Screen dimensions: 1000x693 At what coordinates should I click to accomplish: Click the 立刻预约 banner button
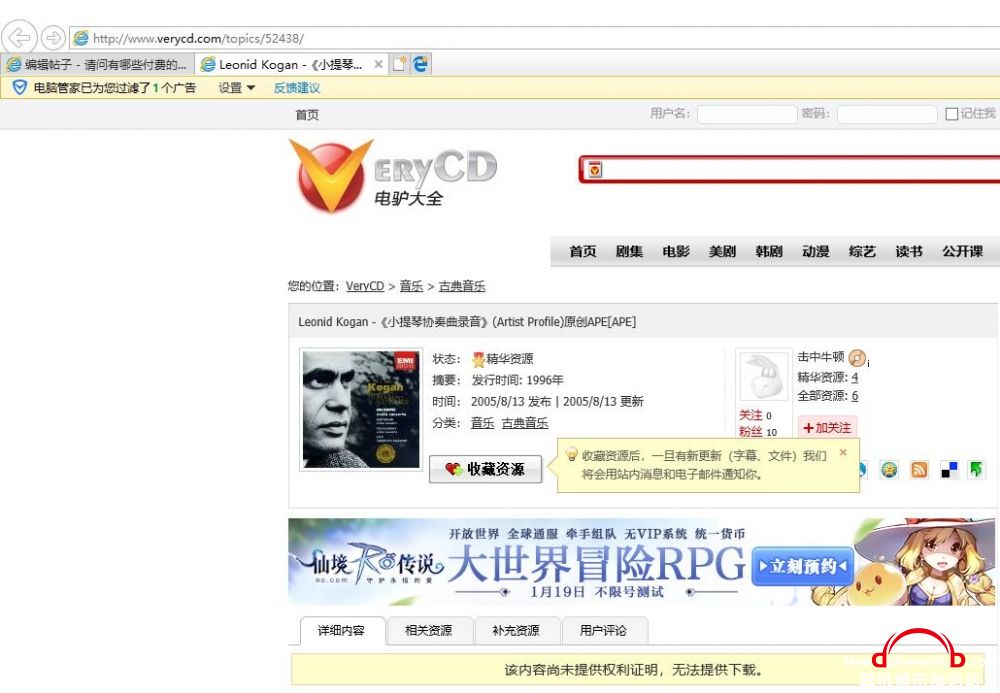(x=802, y=566)
